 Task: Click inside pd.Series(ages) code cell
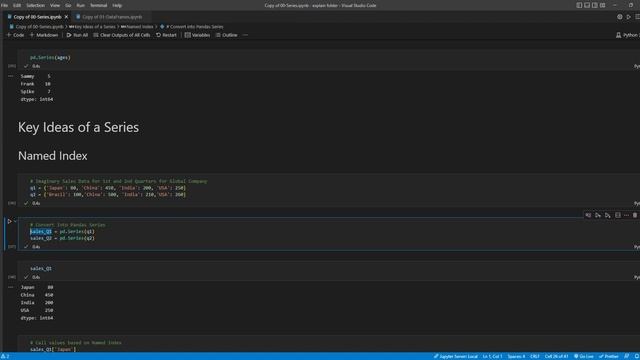(x=50, y=58)
